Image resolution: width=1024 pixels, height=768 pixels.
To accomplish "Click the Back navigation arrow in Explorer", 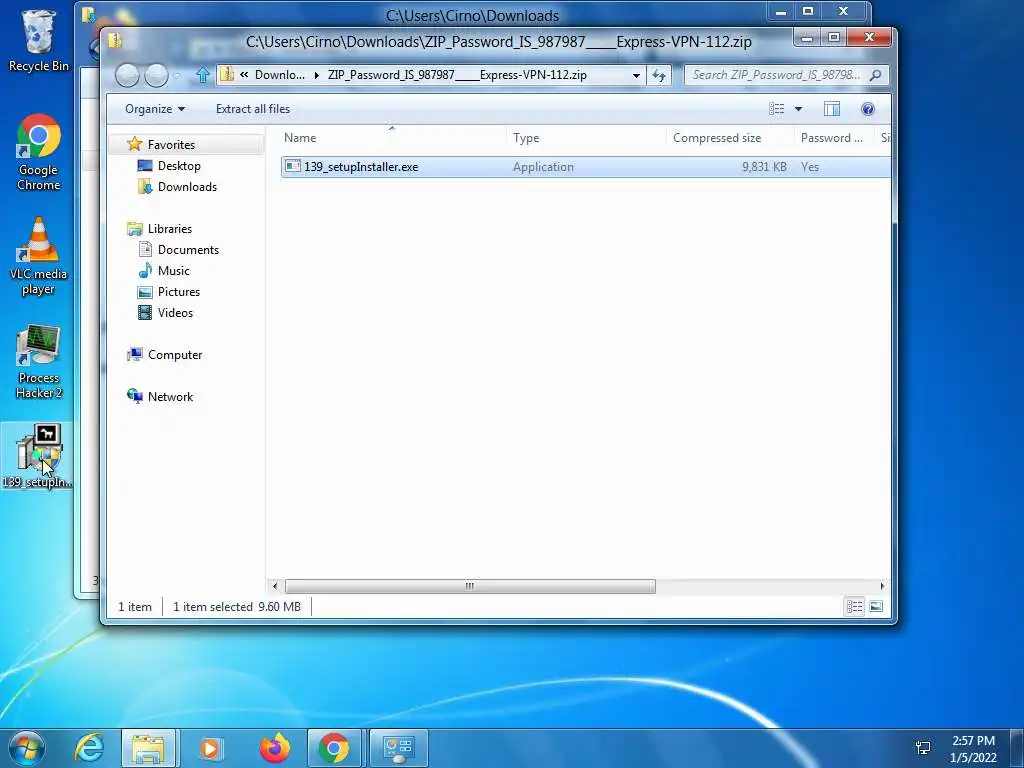I will click(127, 76).
